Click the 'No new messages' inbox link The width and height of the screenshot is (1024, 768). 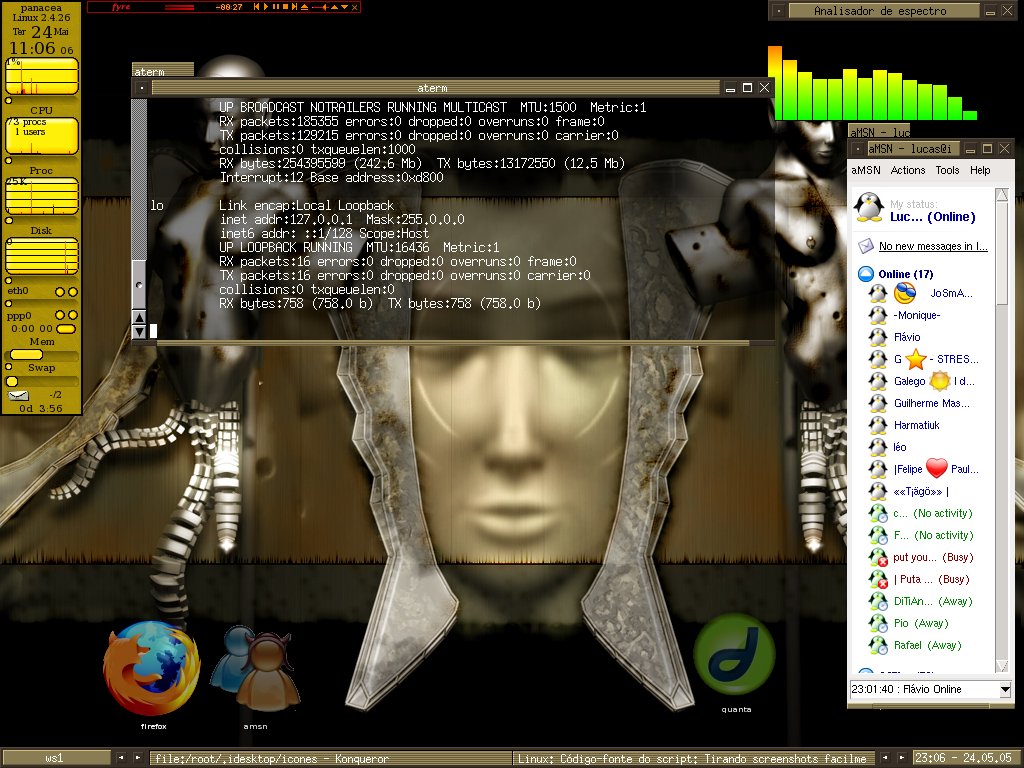933,246
